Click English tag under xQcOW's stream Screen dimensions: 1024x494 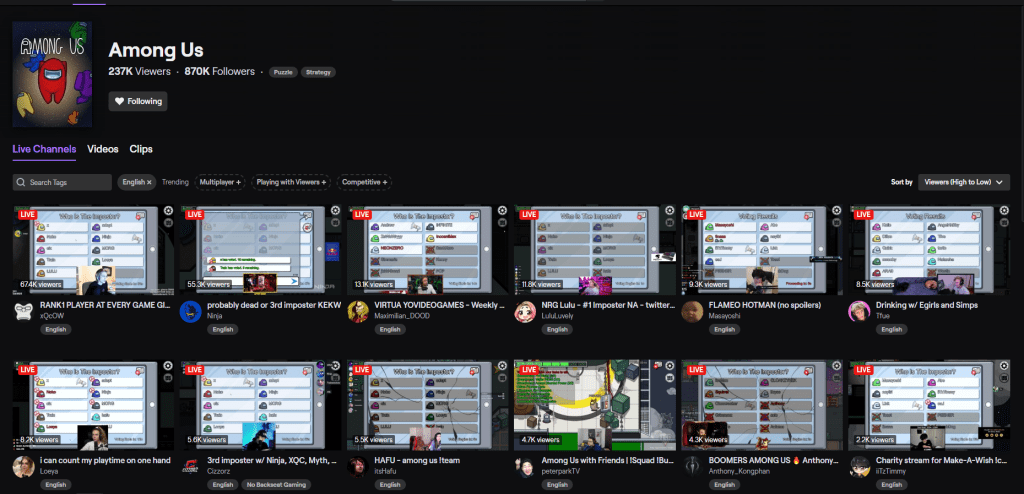point(56,329)
